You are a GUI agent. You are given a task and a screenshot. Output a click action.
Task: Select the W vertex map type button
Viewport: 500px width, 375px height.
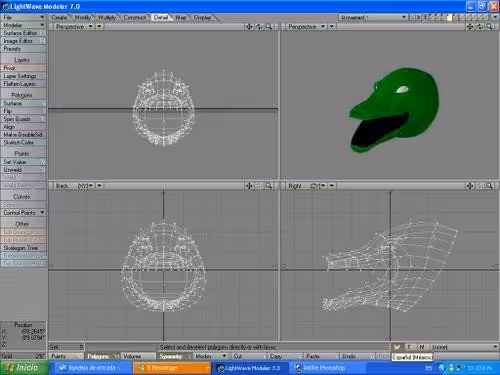tap(396, 347)
